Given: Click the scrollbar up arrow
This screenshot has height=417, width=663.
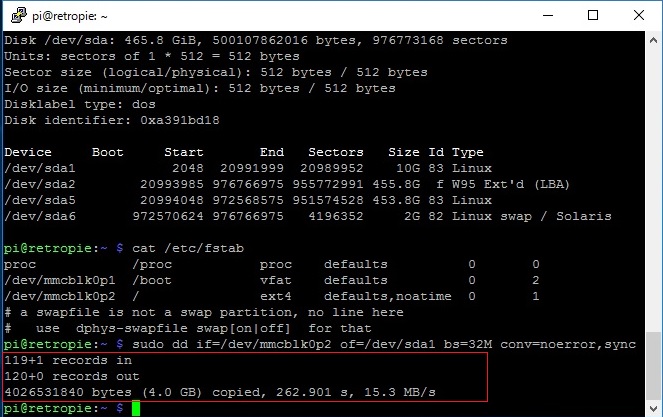Looking at the screenshot, I should click(x=653, y=41).
